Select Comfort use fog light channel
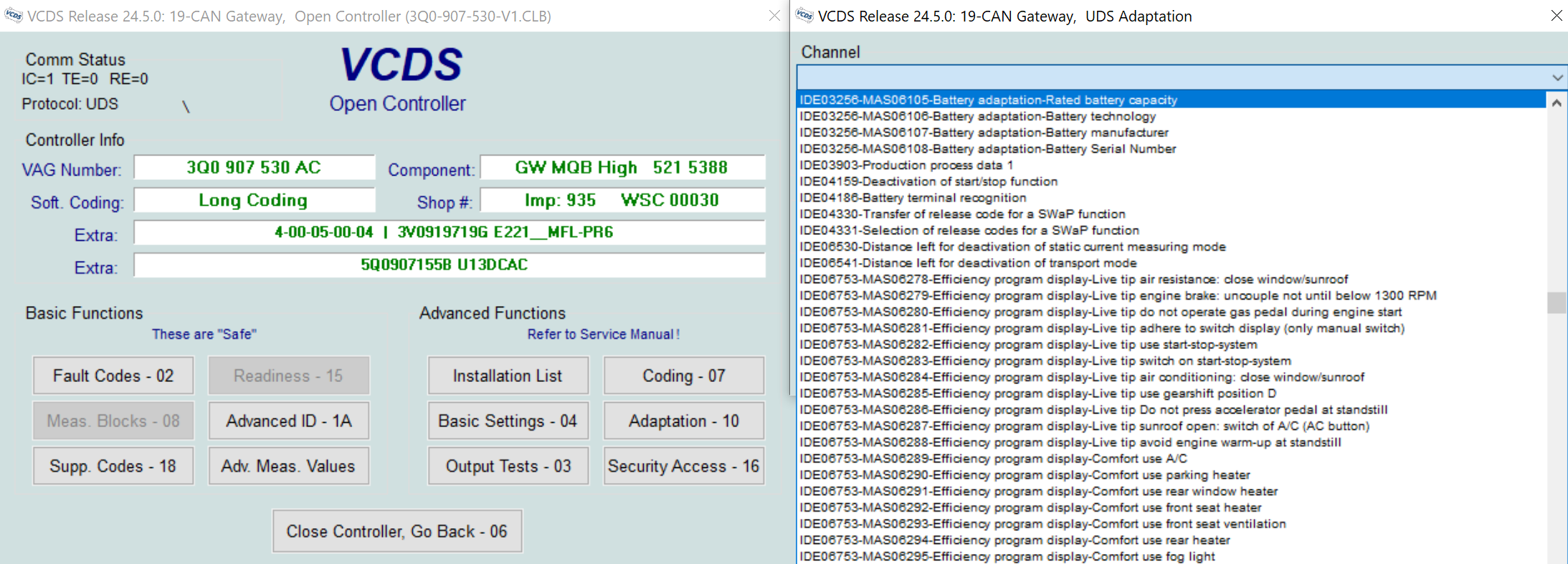The image size is (1568, 564). 1172,556
